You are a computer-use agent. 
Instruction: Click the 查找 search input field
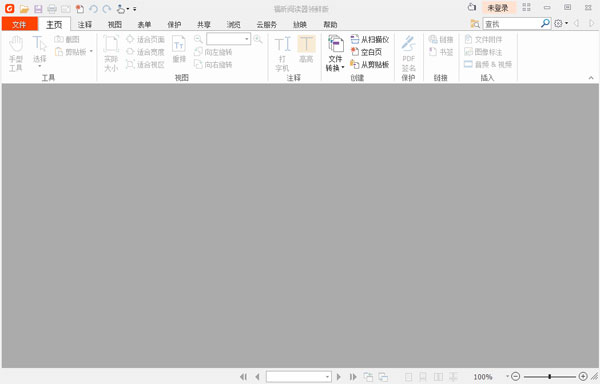pyautogui.click(x=511, y=24)
